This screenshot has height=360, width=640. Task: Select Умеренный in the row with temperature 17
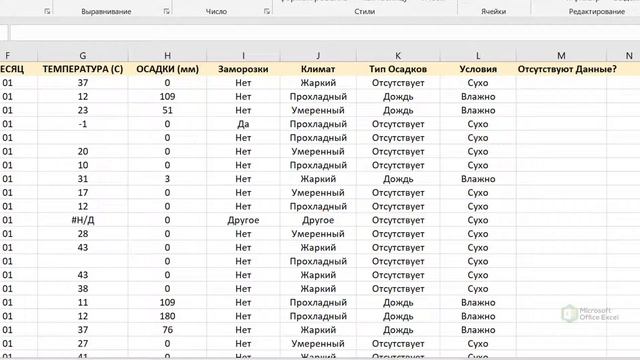point(318,193)
